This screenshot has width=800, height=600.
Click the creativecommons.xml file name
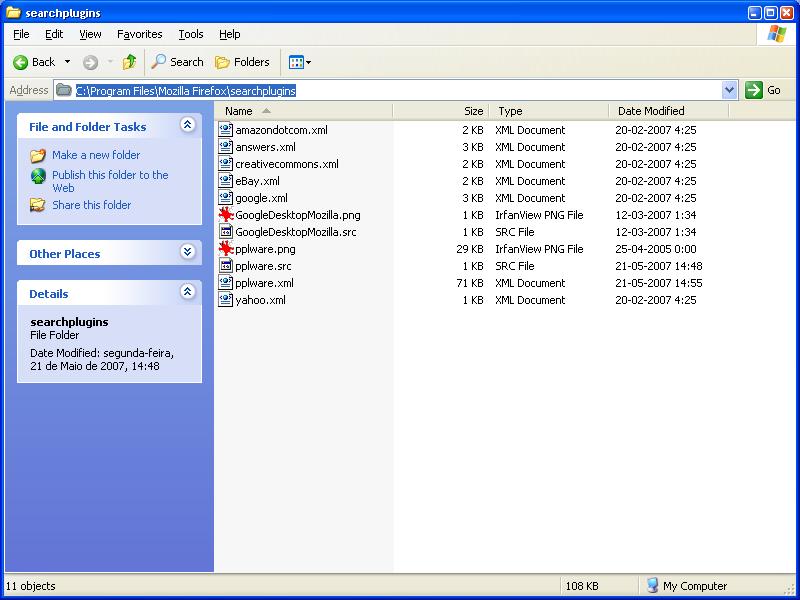tap(287, 164)
